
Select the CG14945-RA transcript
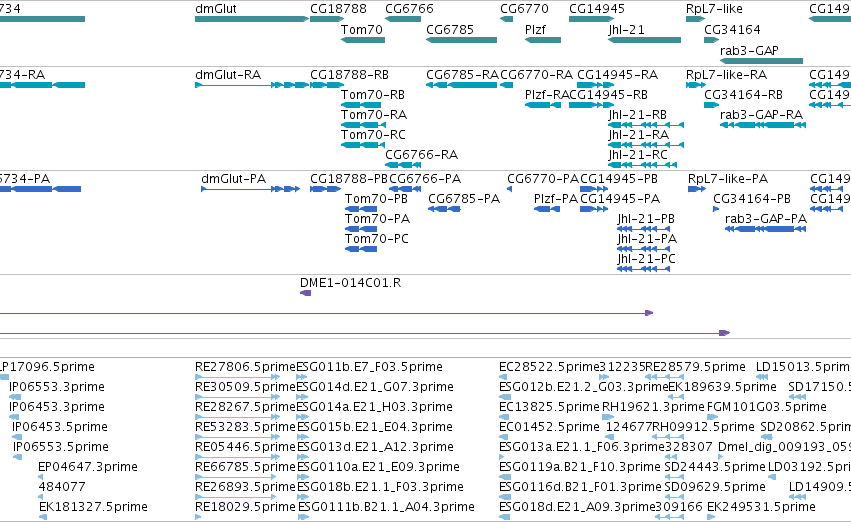pos(596,85)
